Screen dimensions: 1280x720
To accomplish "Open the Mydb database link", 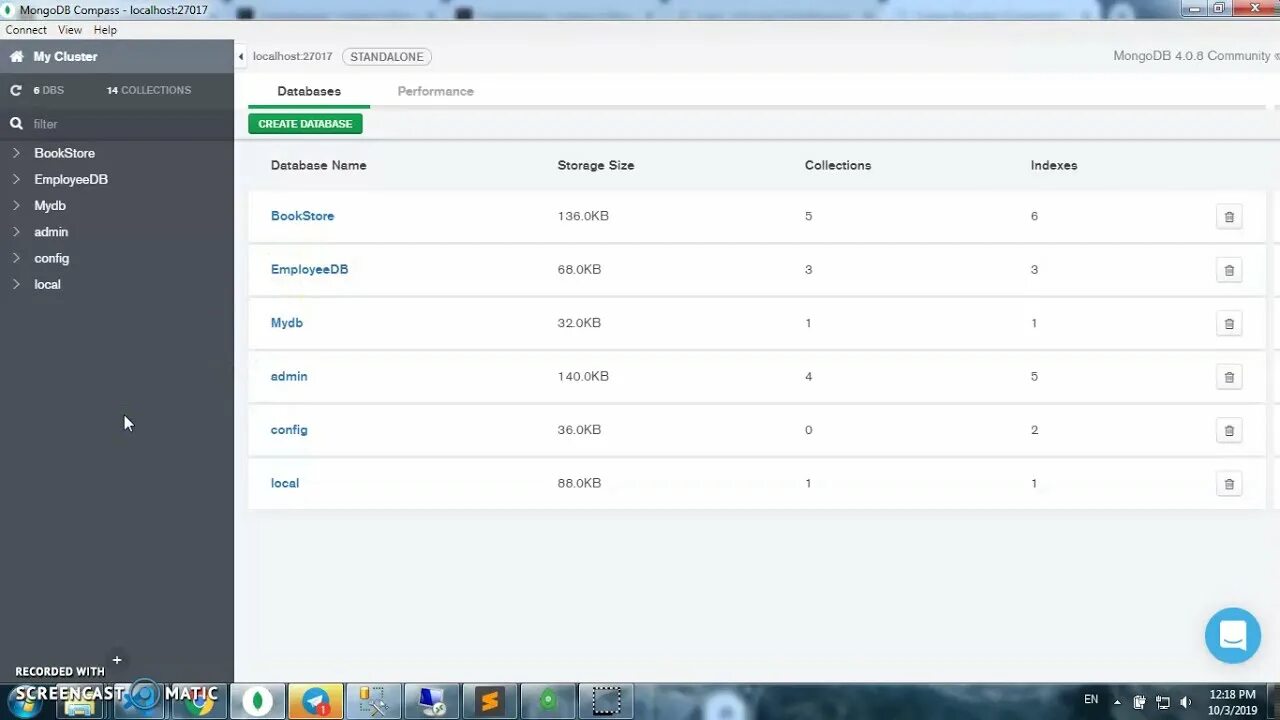I will pyautogui.click(x=286, y=323).
